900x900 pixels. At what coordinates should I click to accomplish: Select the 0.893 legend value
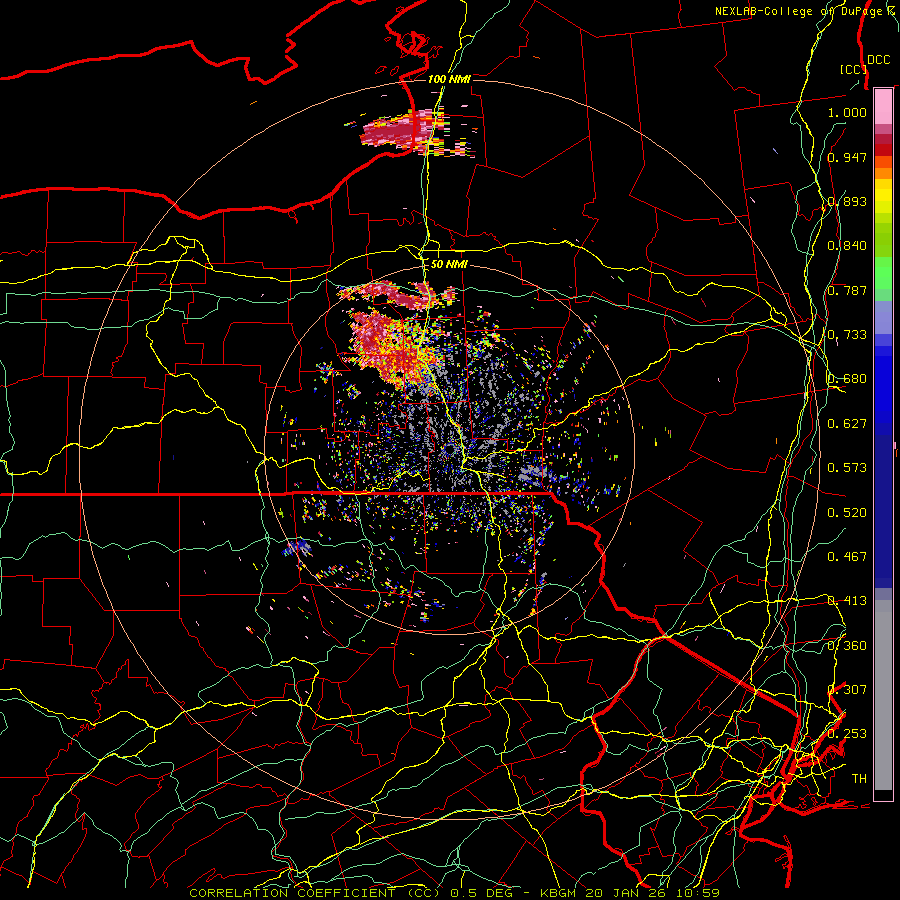[847, 201]
